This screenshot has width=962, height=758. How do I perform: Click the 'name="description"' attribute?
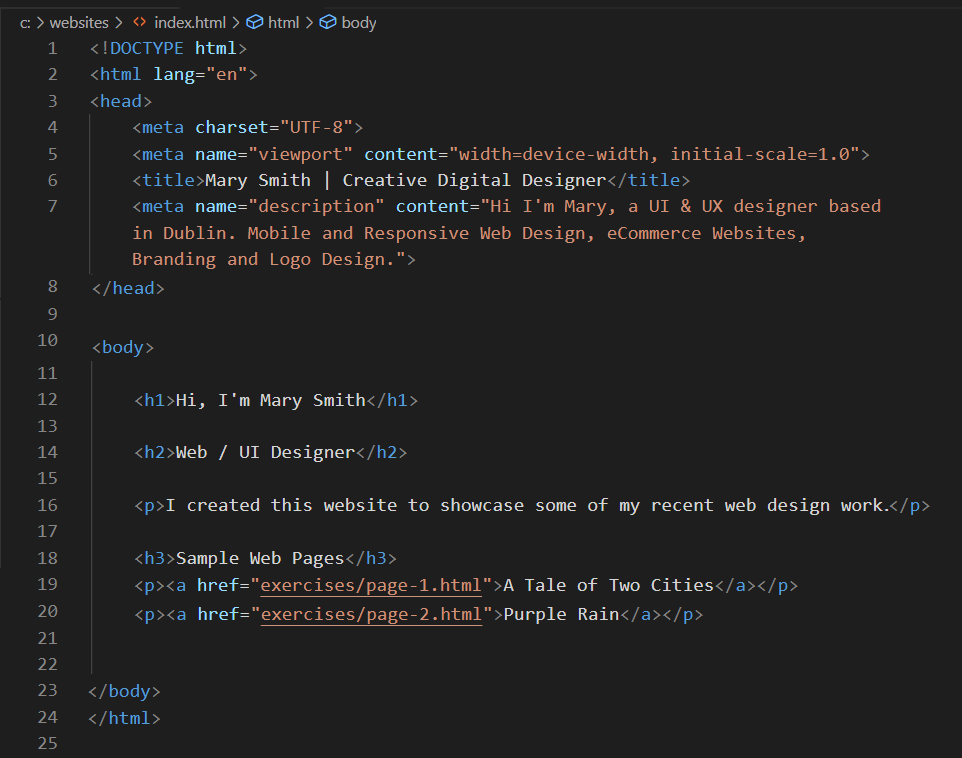click(x=290, y=206)
